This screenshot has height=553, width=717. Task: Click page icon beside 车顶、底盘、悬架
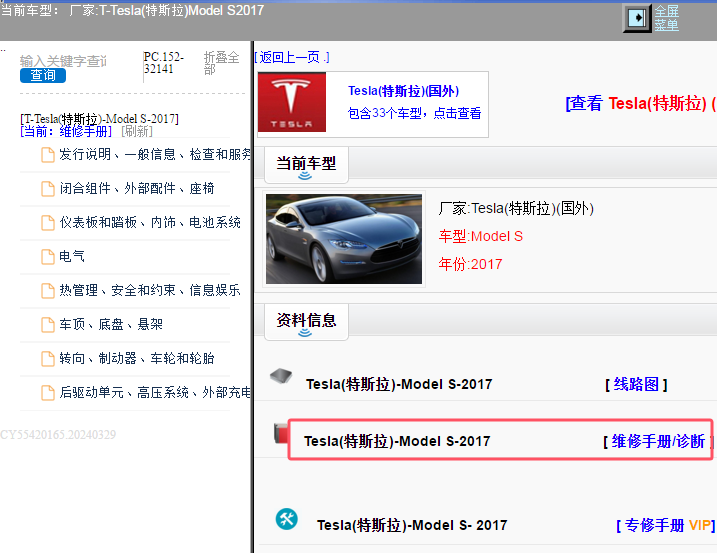pos(48,324)
